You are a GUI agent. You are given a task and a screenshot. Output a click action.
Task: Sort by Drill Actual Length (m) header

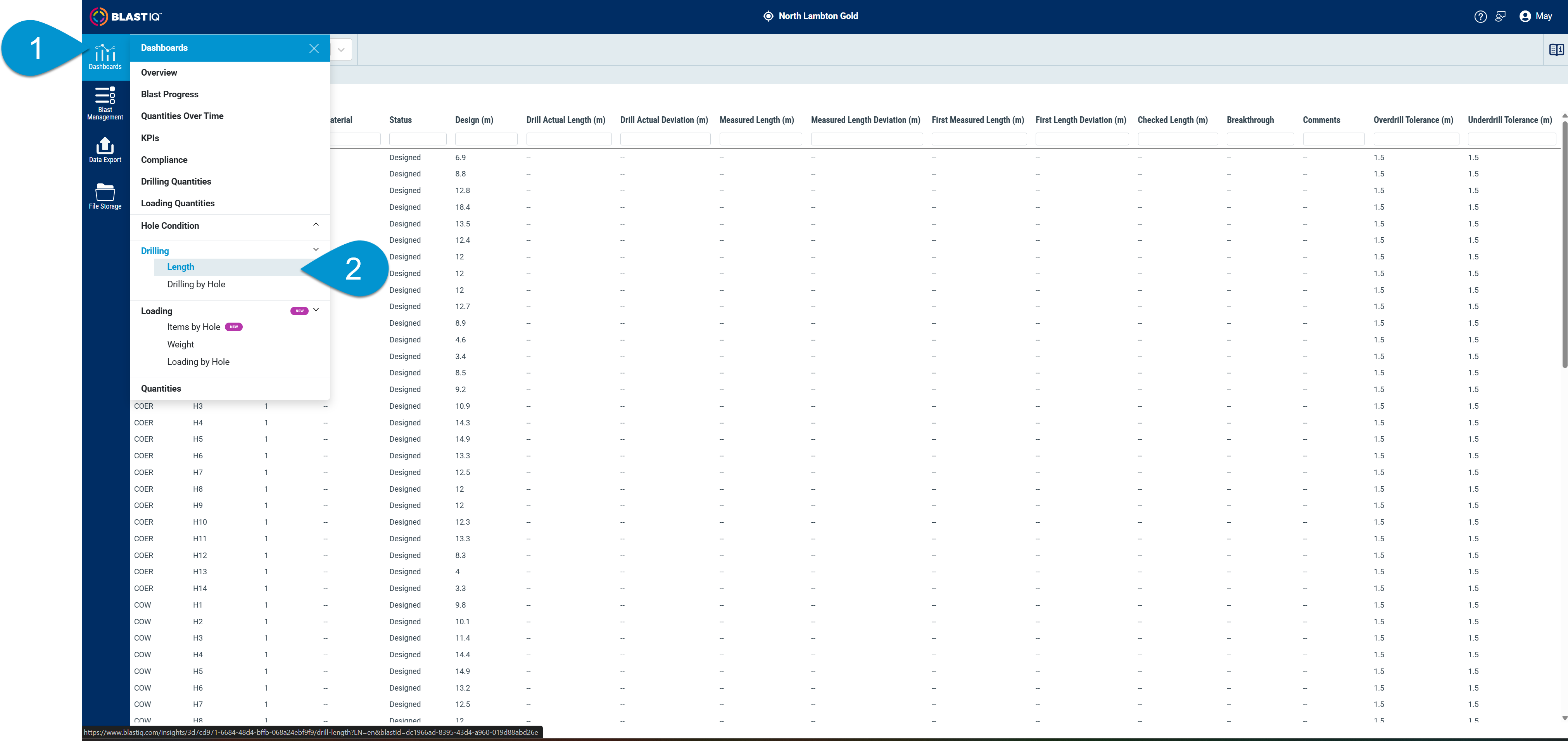click(565, 120)
